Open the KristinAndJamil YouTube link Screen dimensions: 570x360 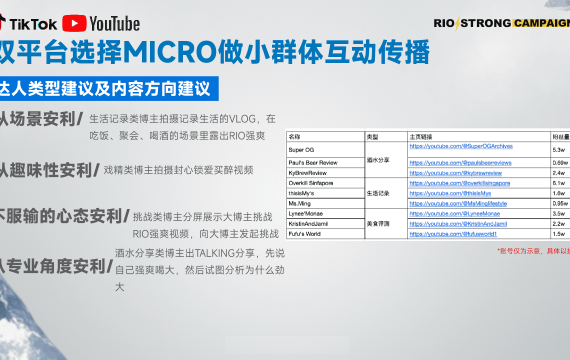[458, 224]
